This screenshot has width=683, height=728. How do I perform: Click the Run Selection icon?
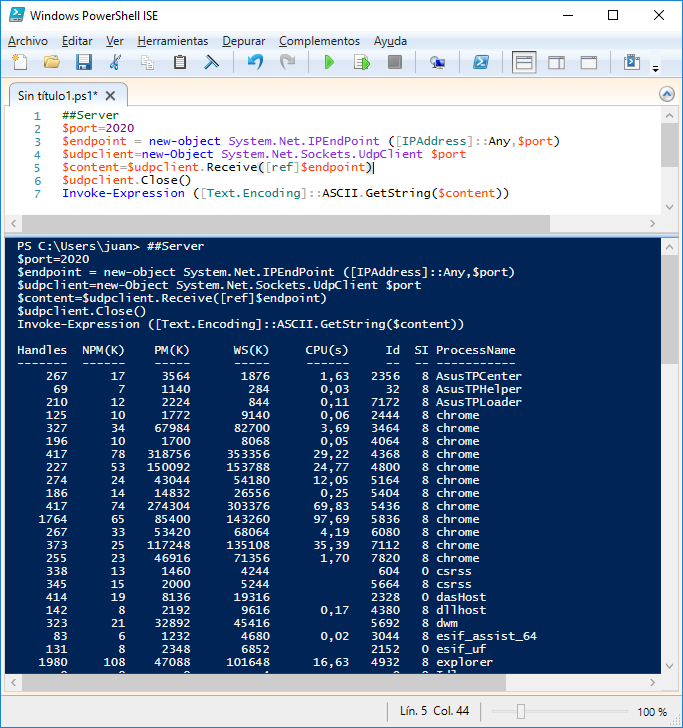[x=361, y=62]
